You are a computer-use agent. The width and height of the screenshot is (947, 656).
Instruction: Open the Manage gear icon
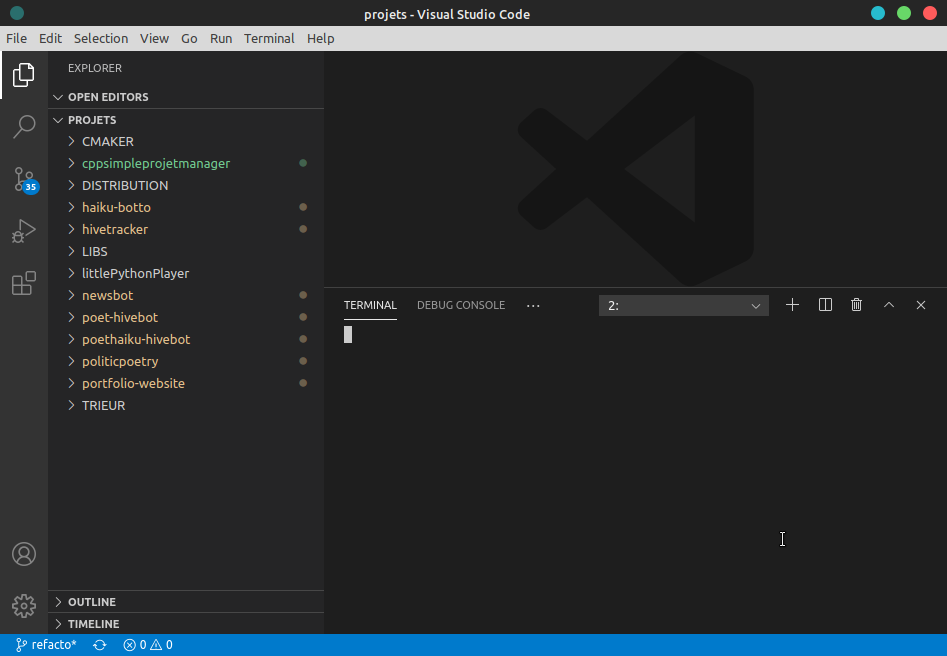24,605
